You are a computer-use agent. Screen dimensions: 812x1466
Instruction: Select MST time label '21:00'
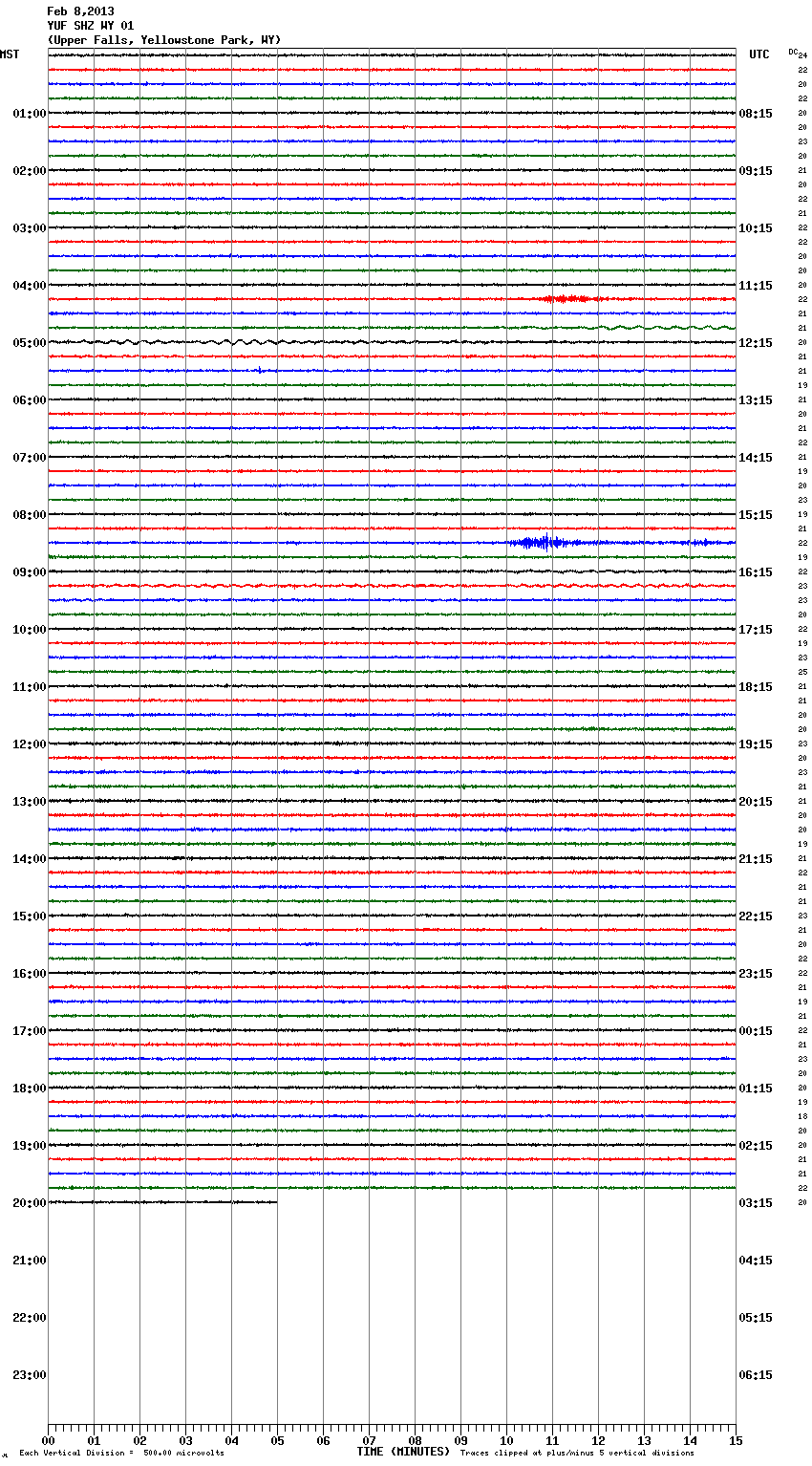[30, 1261]
